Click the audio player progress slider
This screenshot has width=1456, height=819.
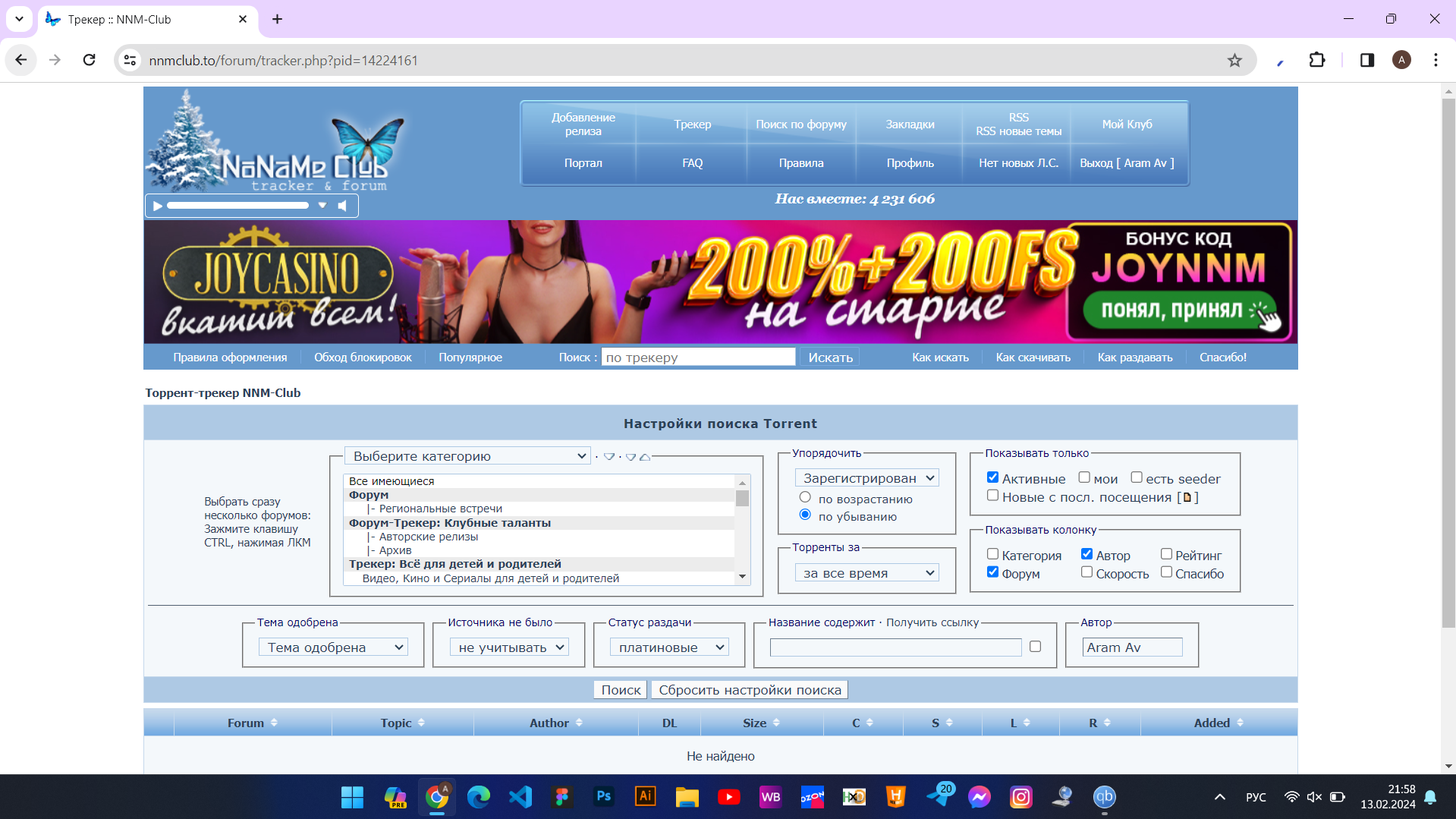tap(237, 206)
